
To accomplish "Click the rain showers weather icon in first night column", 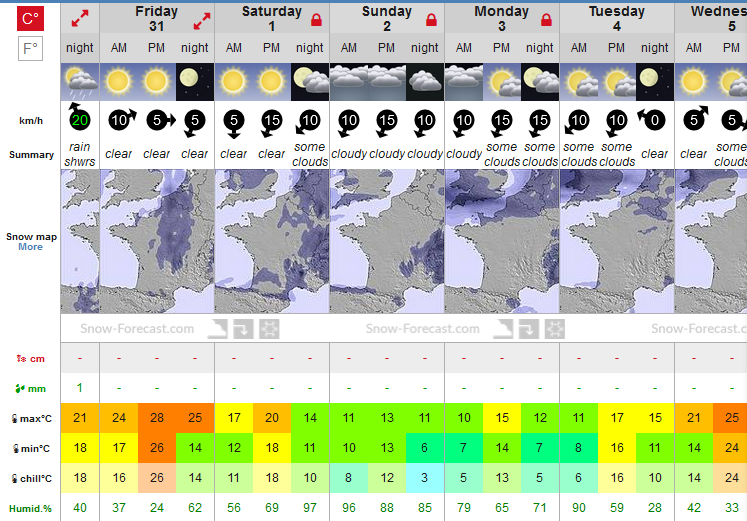I will pyautogui.click(x=80, y=82).
